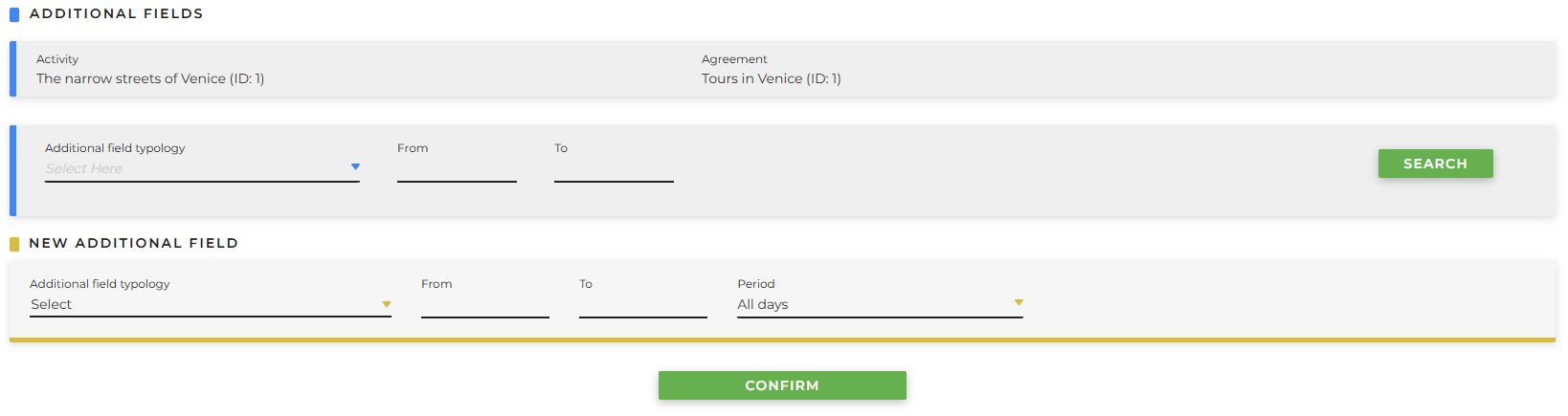1568x416 pixels.
Task: Open the 'Select' typology field under New Additional Field
Action: [x=52, y=305]
